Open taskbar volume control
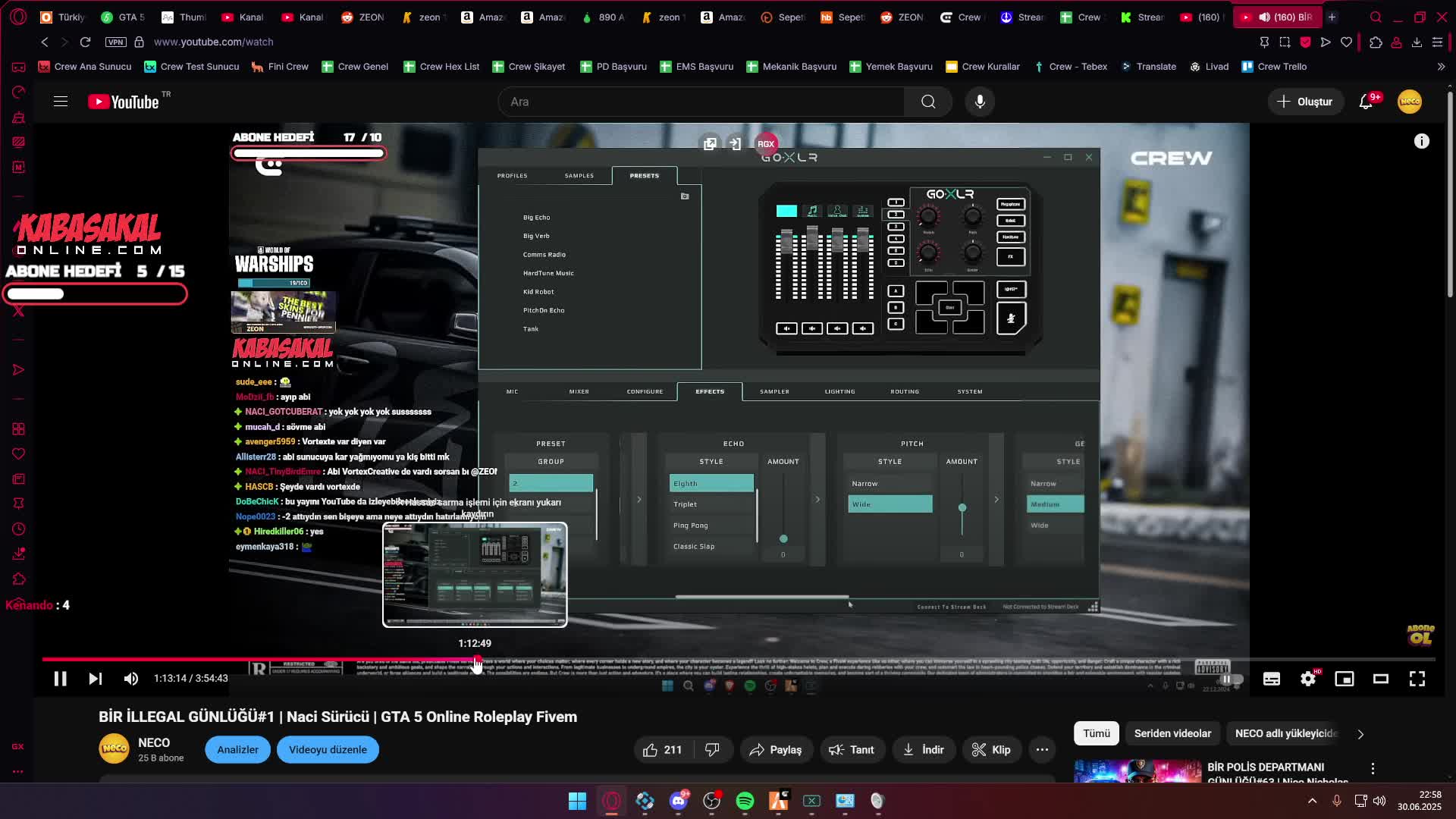This screenshot has width=1456, height=819. 1379,801
